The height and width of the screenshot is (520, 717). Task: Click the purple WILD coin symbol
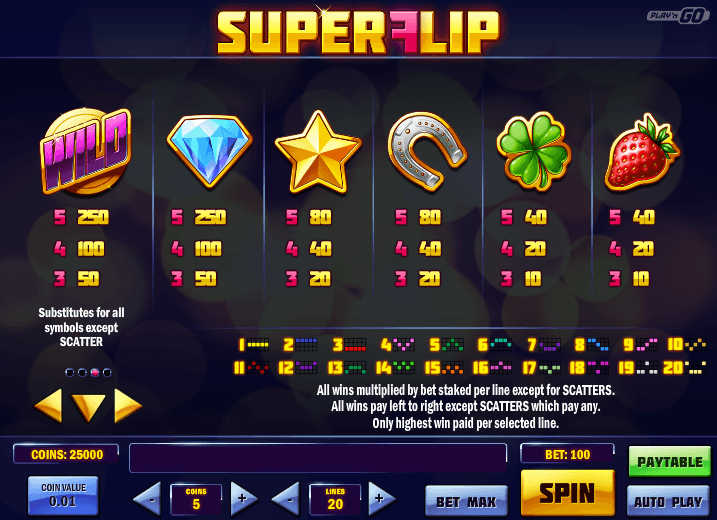click(86, 151)
